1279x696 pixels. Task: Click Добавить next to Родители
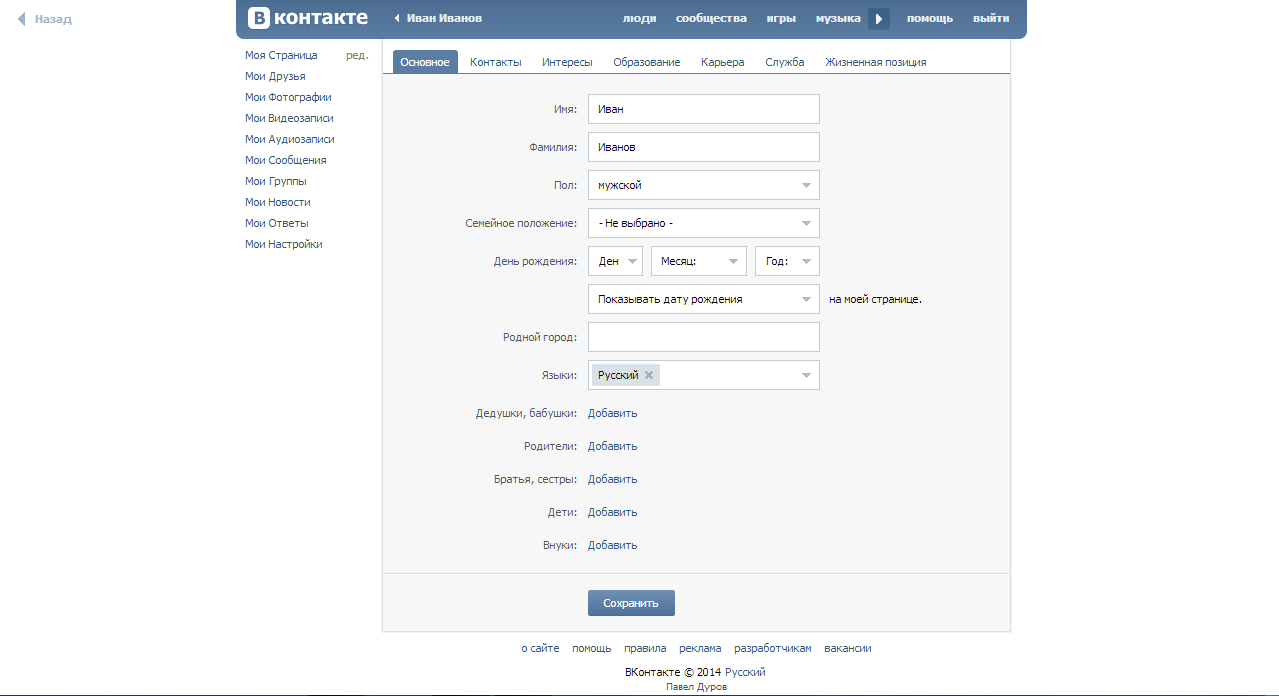[612, 446]
